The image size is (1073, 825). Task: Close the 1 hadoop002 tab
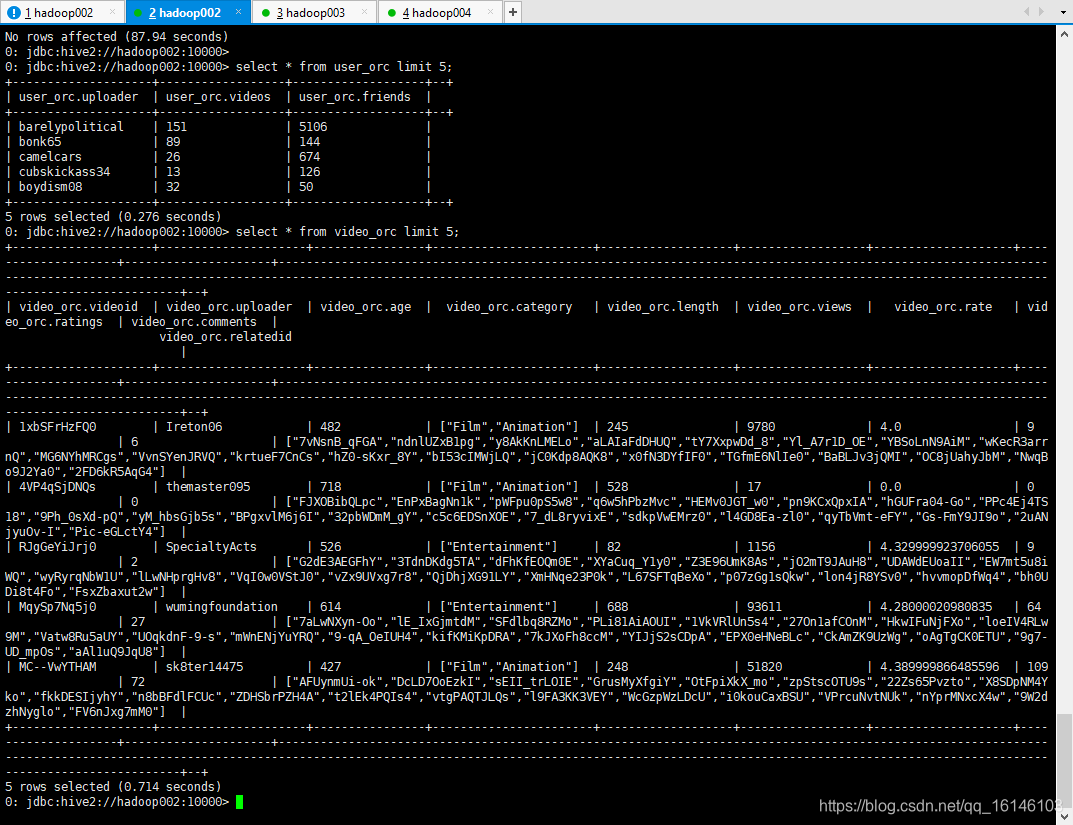coord(112,12)
